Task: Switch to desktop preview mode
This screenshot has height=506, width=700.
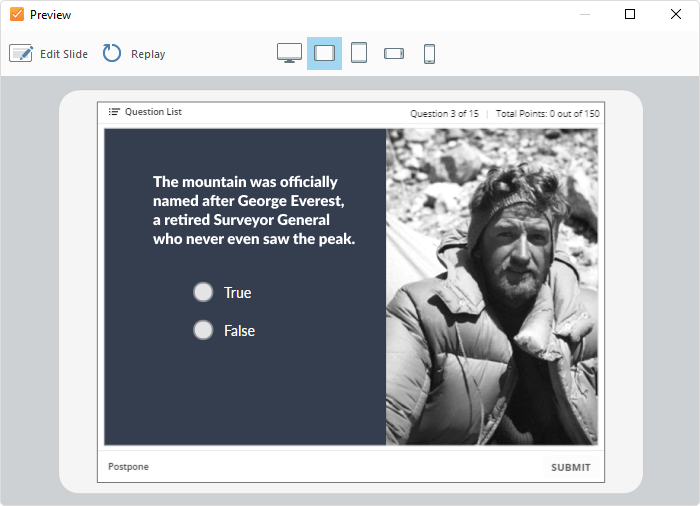Action: tap(289, 53)
